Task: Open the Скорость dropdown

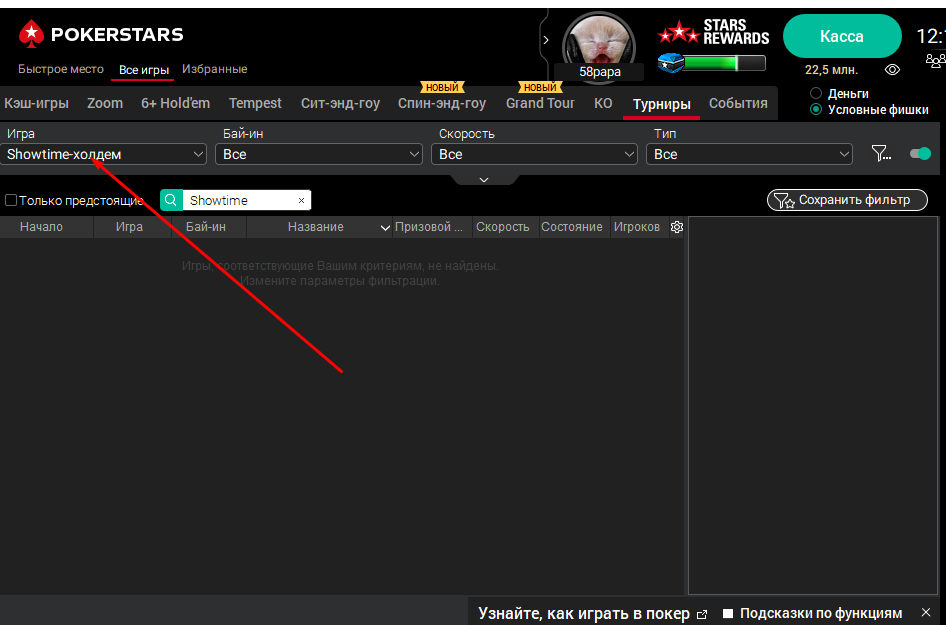Action: [x=535, y=154]
